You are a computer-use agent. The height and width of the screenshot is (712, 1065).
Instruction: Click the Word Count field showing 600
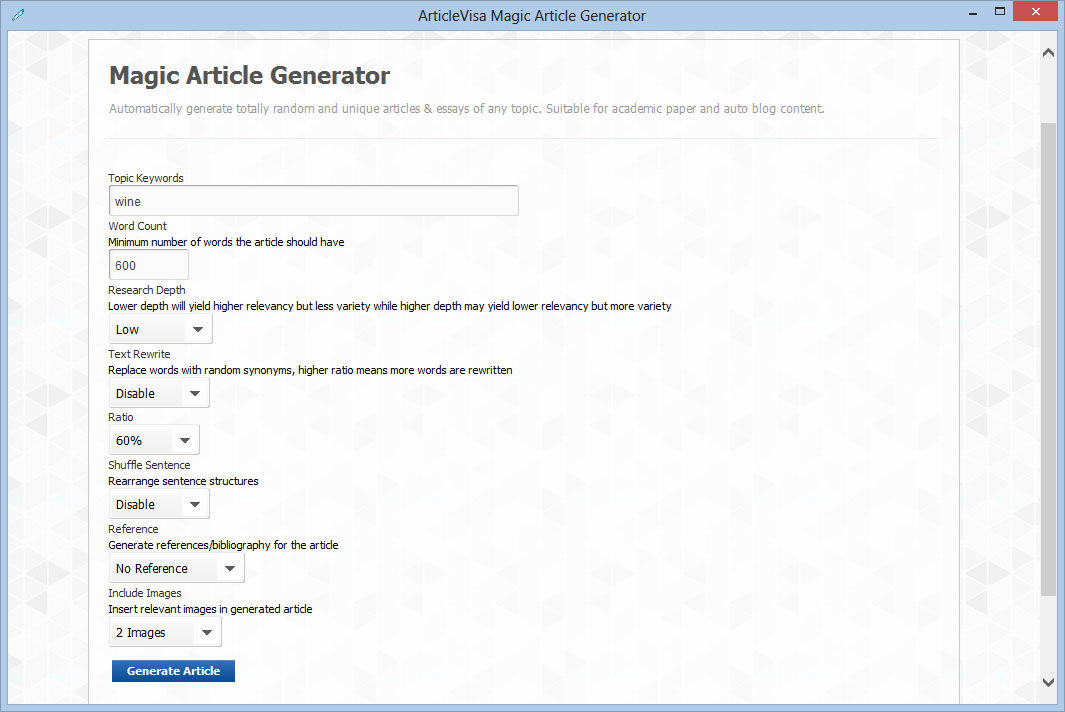[148, 265]
